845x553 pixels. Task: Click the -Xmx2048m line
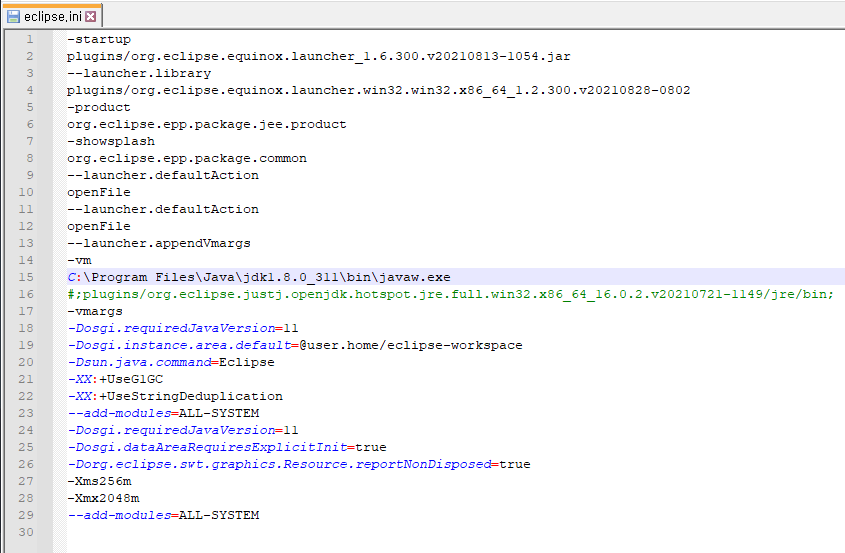[x=103, y=497]
